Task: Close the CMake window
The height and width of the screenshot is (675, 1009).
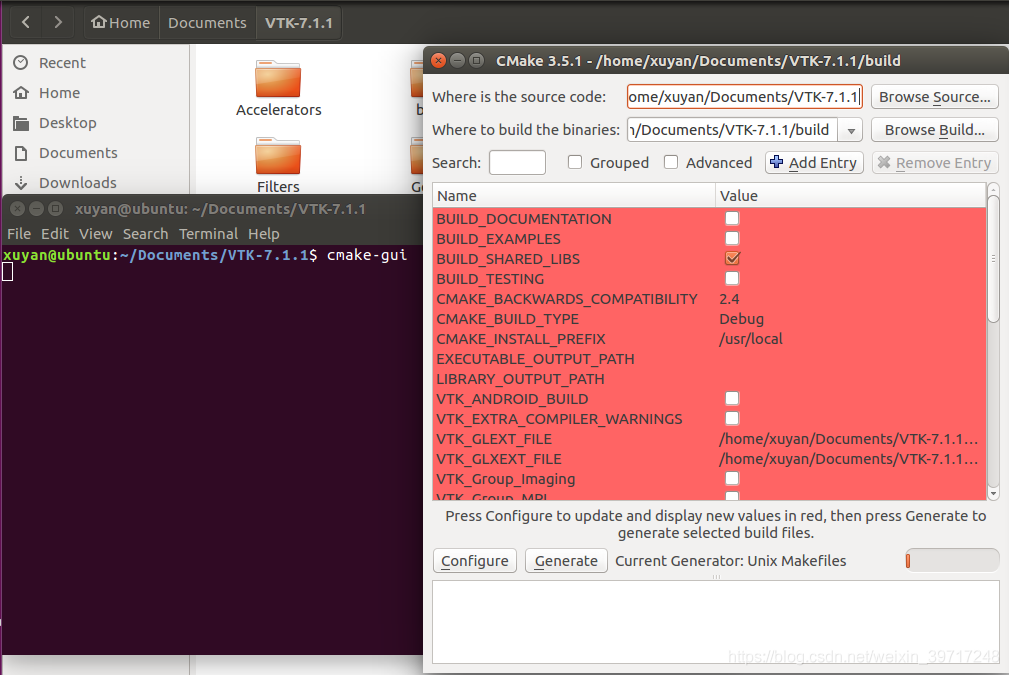Action: pos(438,60)
